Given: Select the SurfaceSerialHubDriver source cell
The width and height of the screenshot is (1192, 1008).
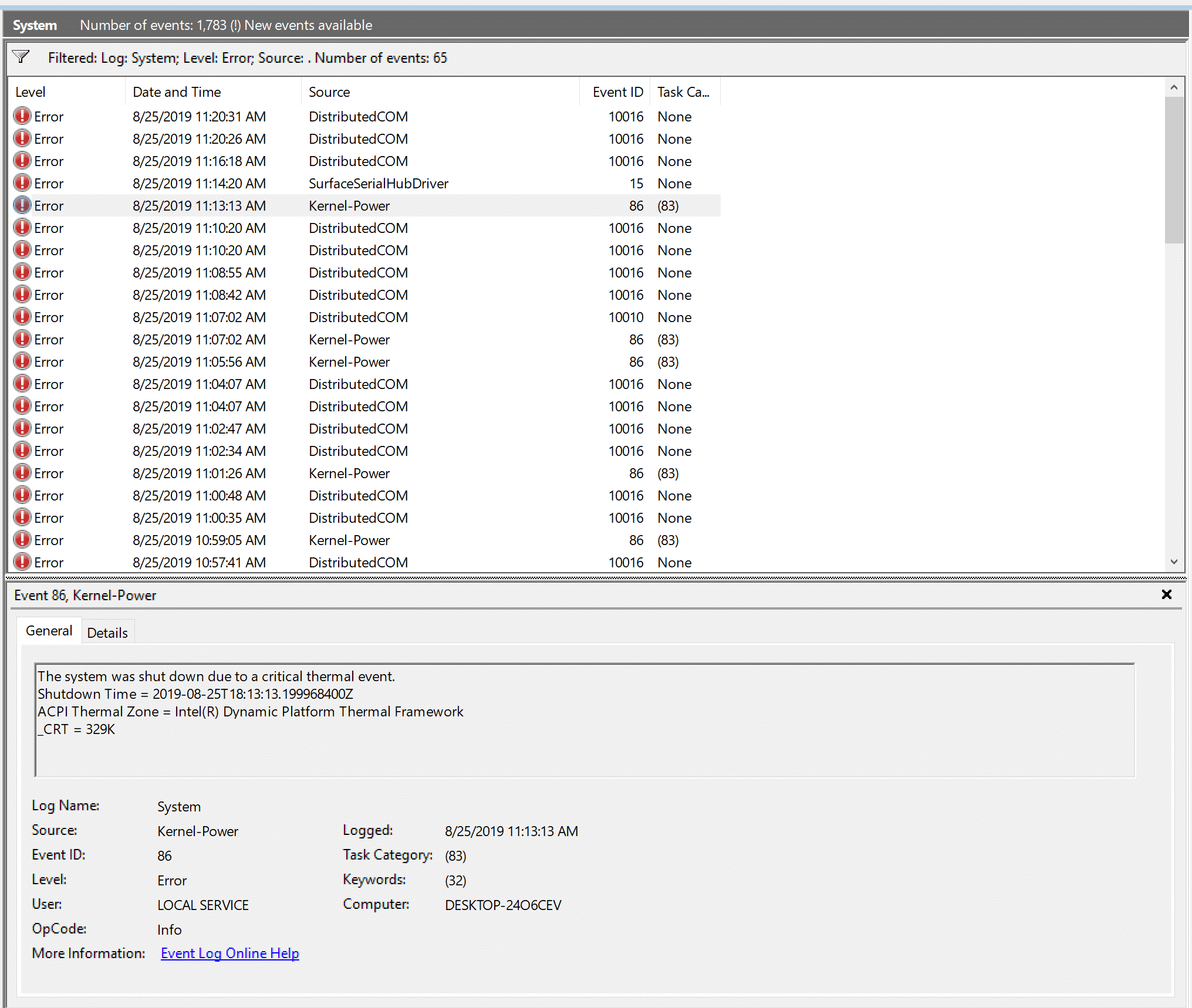Looking at the screenshot, I should point(379,184).
